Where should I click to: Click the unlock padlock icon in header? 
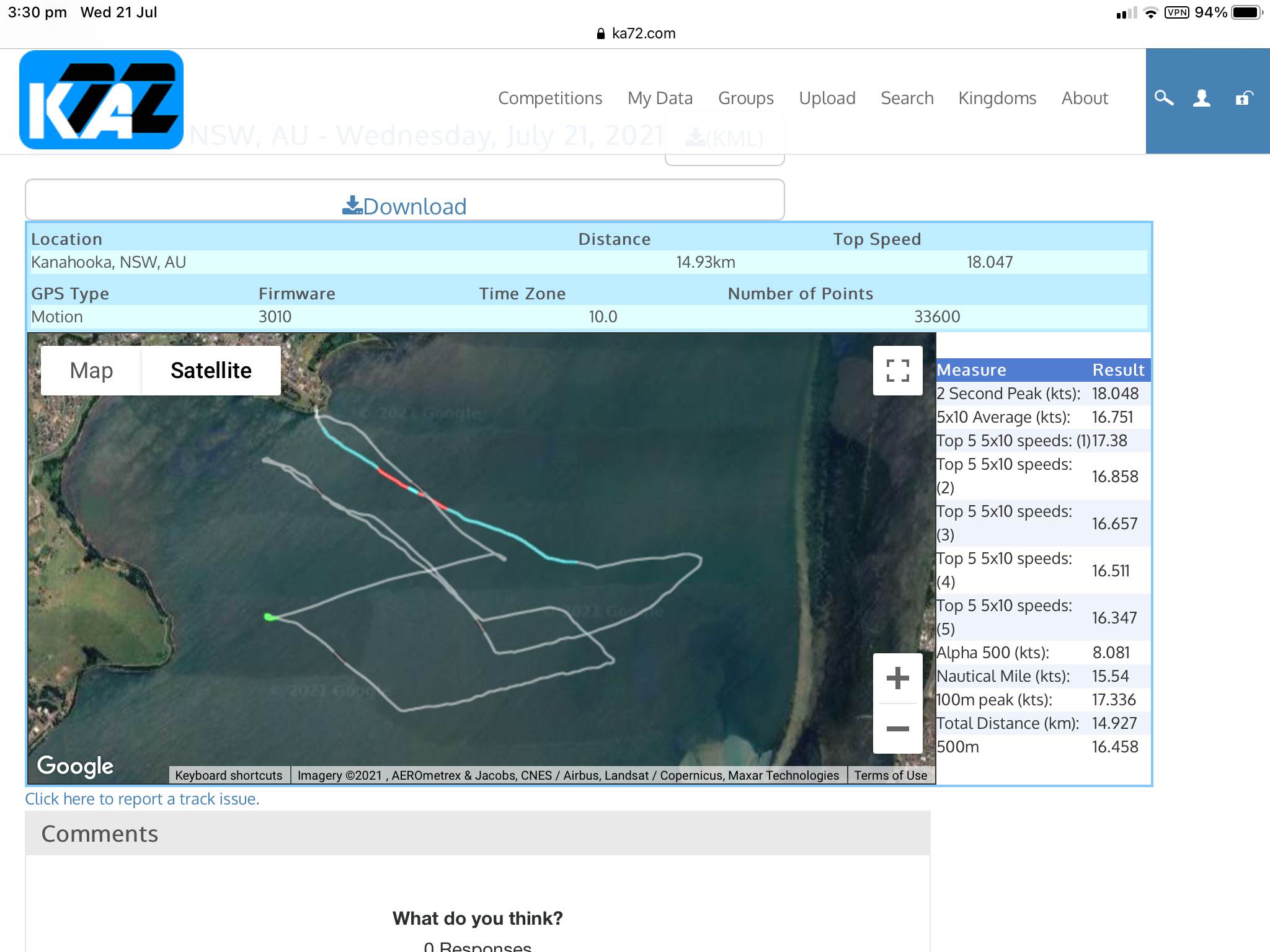[x=1243, y=98]
